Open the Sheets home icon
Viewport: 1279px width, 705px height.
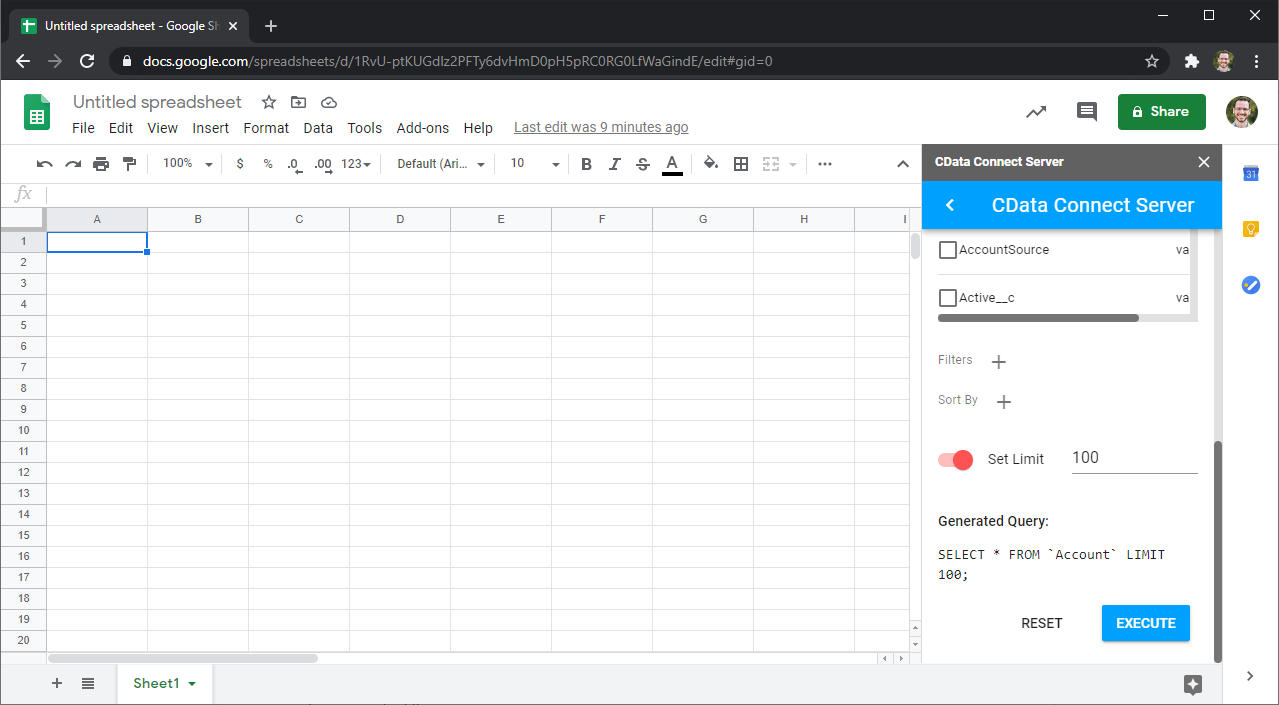[x=37, y=112]
